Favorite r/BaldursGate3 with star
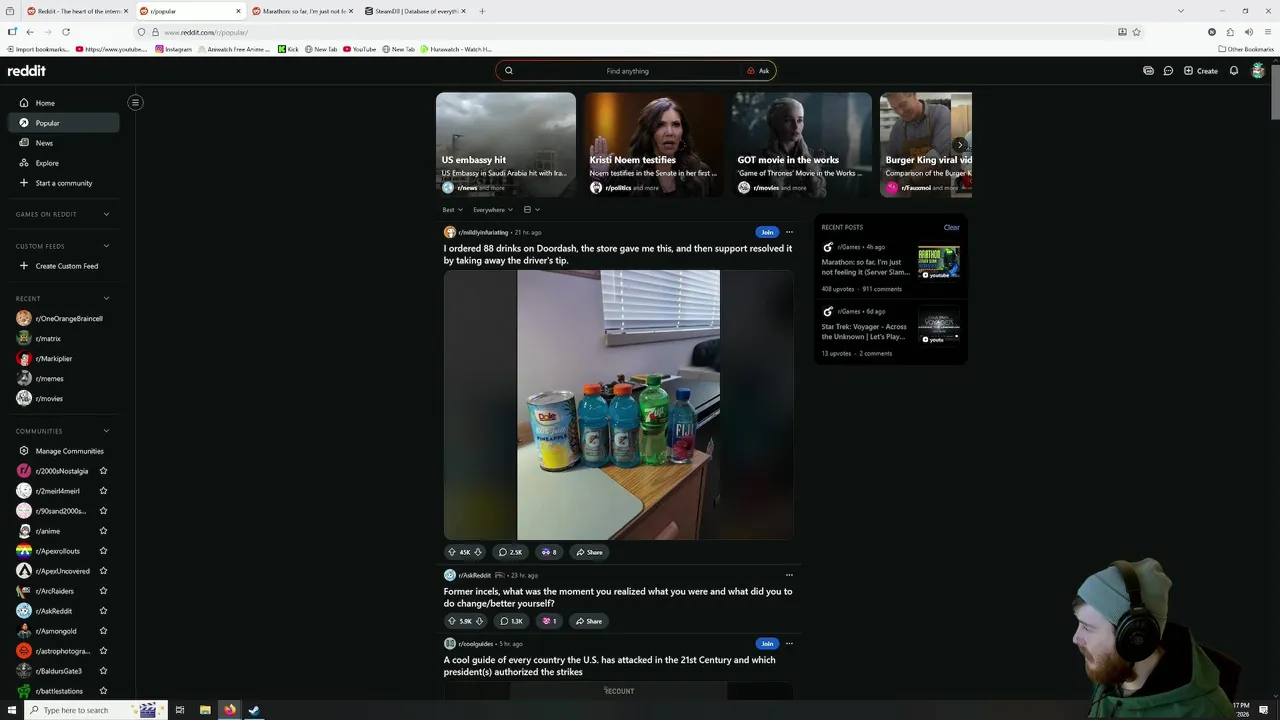This screenshot has width=1280, height=720. [103, 671]
